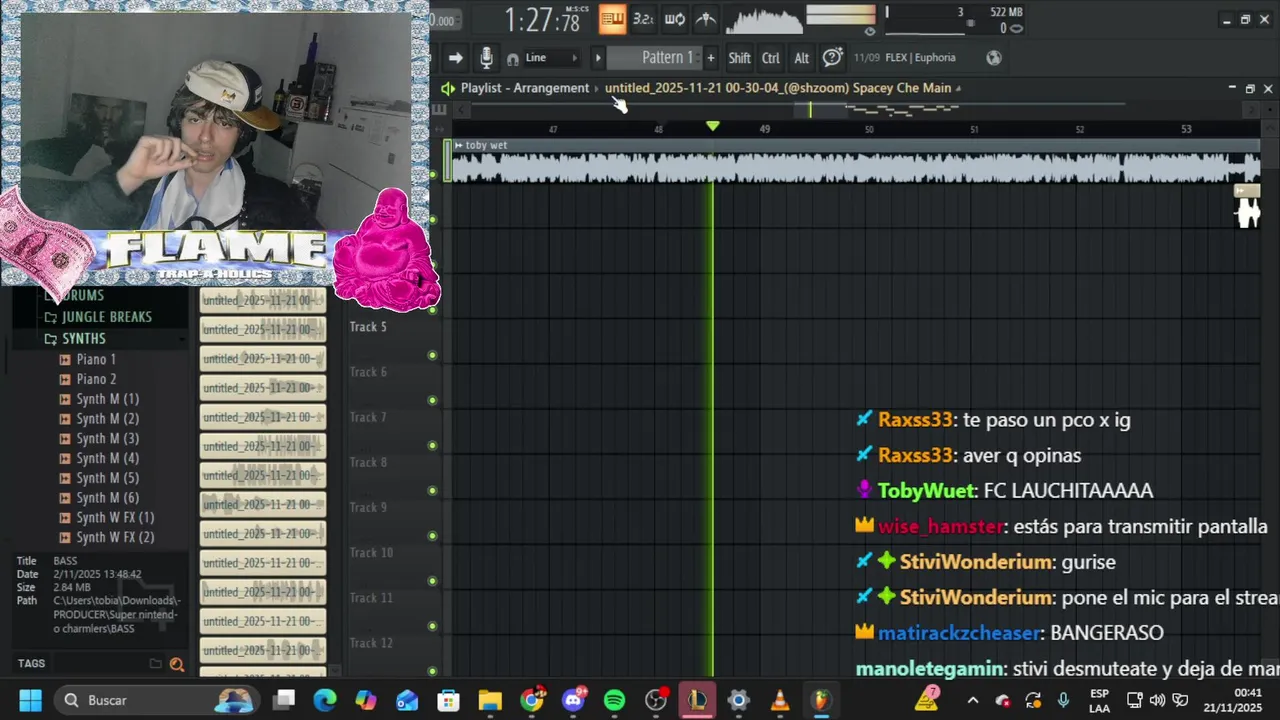This screenshot has width=1280, height=720.
Task: Mute Track 5 using its green dot
Action: coord(432,355)
